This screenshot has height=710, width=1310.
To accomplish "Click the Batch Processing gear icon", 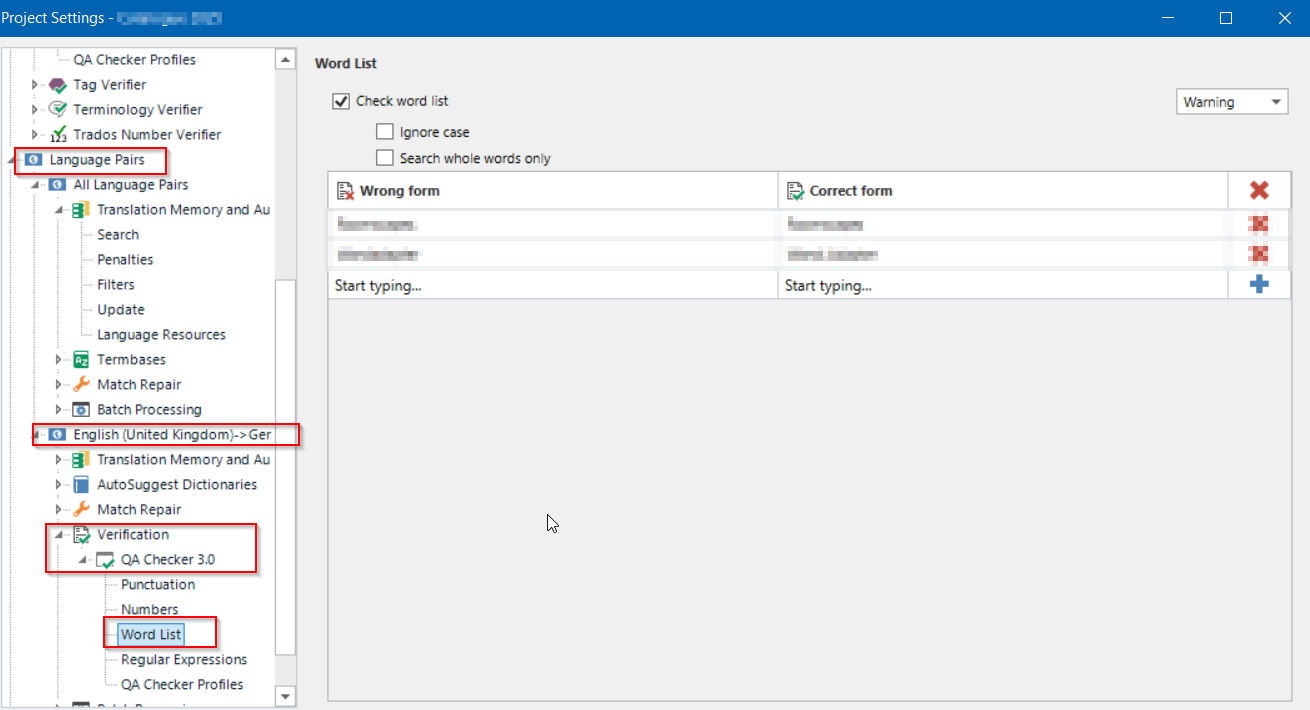I will [81, 410].
